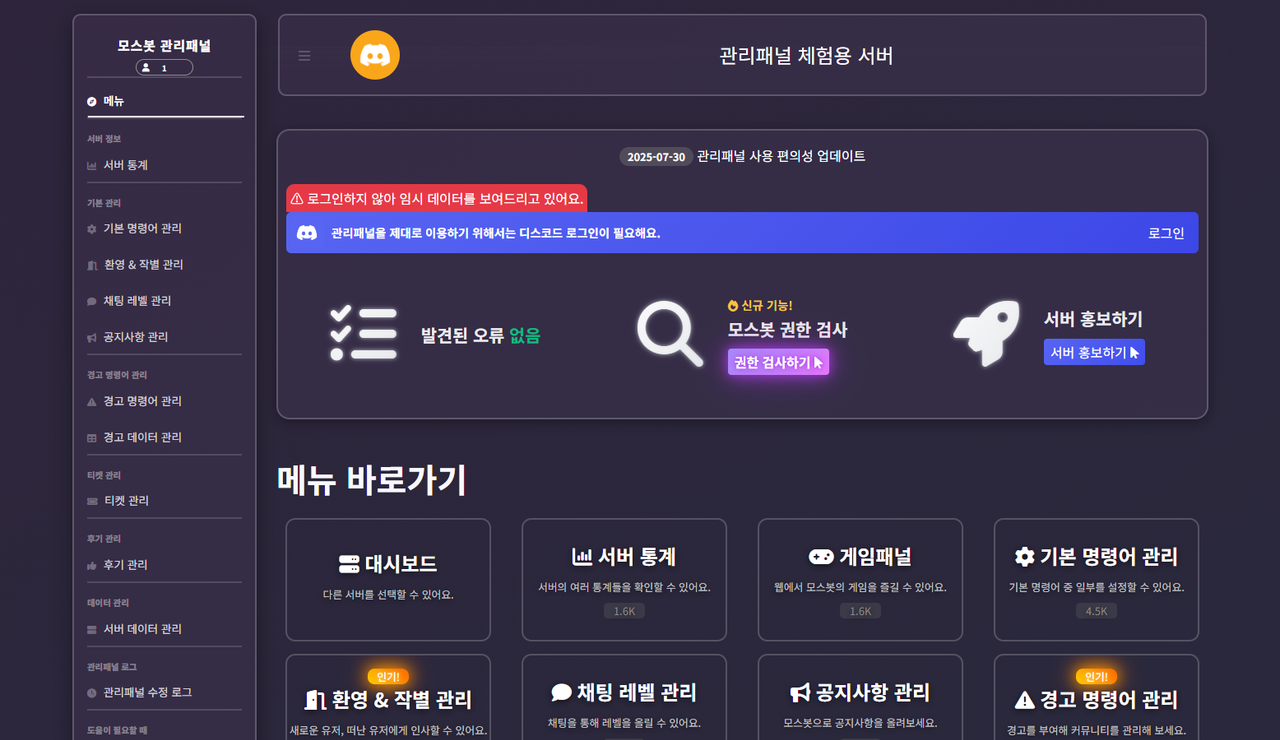Open the 게임패널 shortcut card

[x=860, y=579]
